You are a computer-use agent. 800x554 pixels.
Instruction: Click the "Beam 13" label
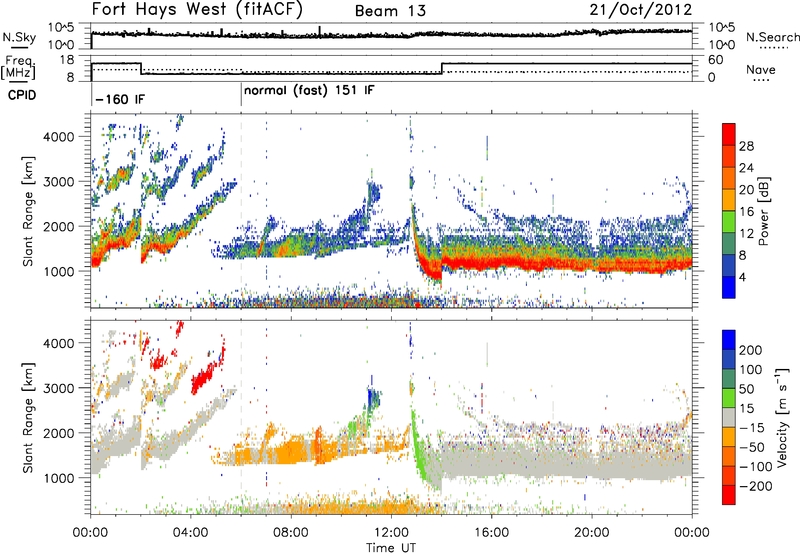(x=390, y=11)
